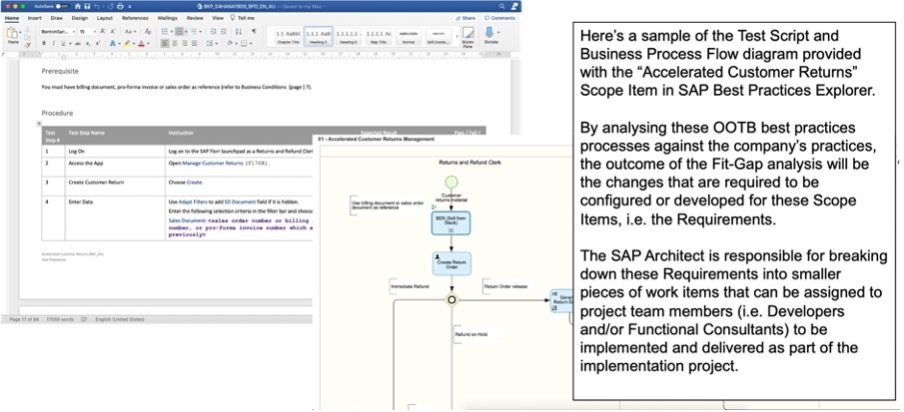Switch to the Mailings ribbon tab
Viewport: 904px width, 412px height.
point(167,18)
